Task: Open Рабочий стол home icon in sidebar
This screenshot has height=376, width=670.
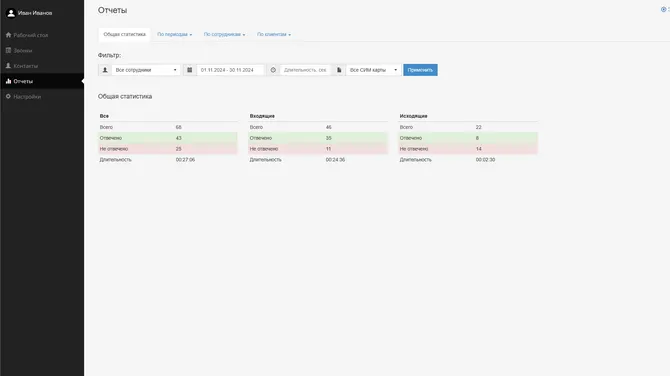Action: [8, 35]
